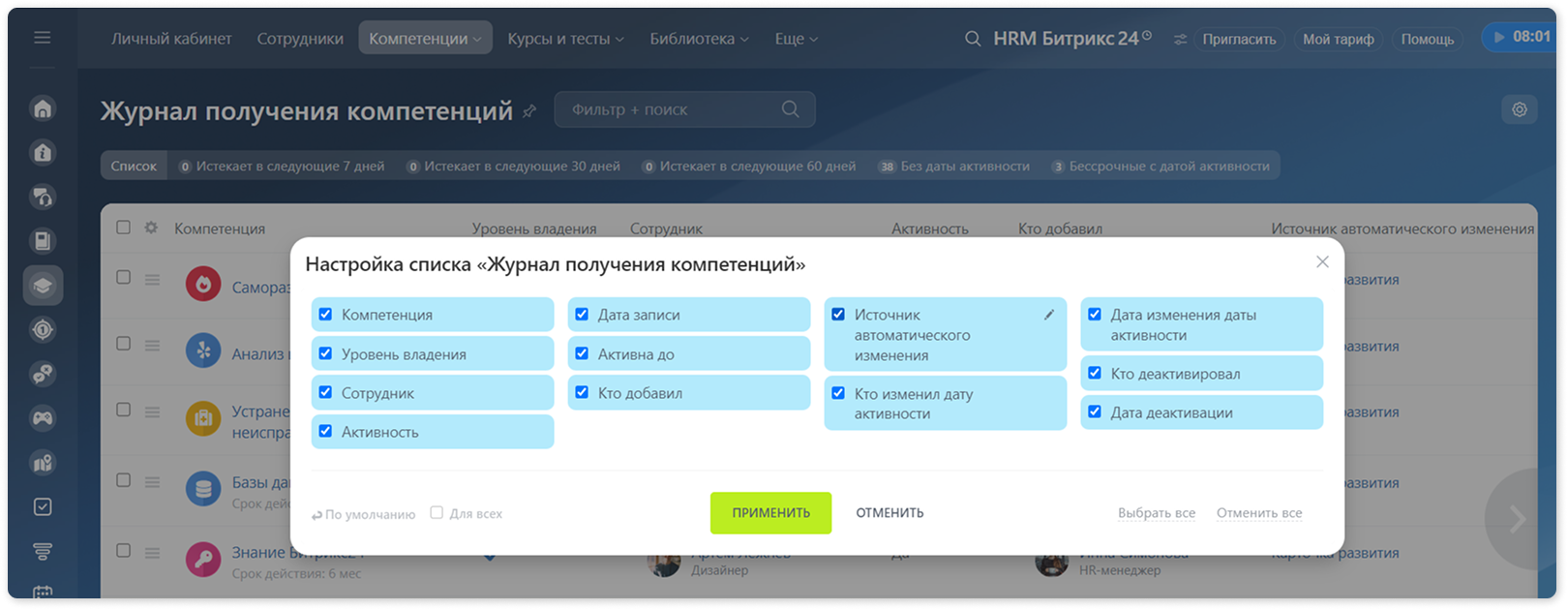Expand the Курсы и тесты dropdown
The image size is (1568, 610).
point(566,39)
